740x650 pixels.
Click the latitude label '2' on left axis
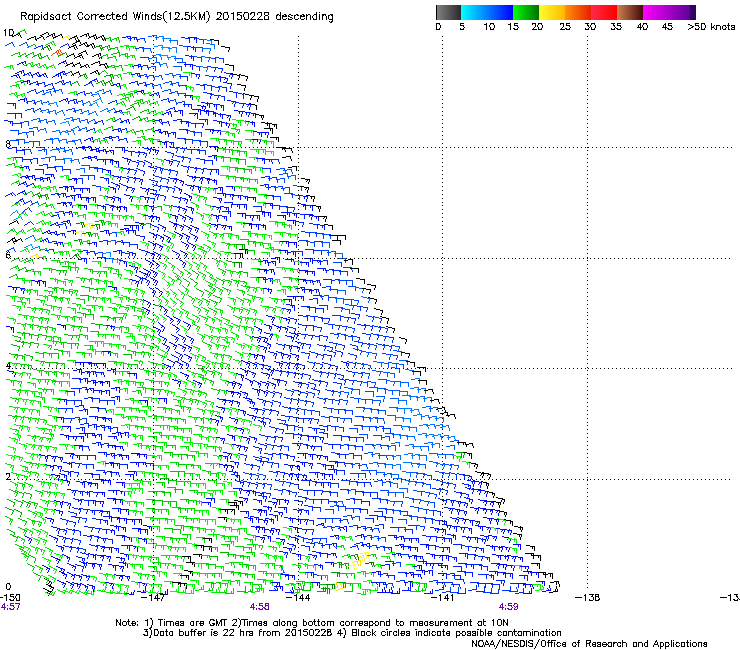(8, 476)
